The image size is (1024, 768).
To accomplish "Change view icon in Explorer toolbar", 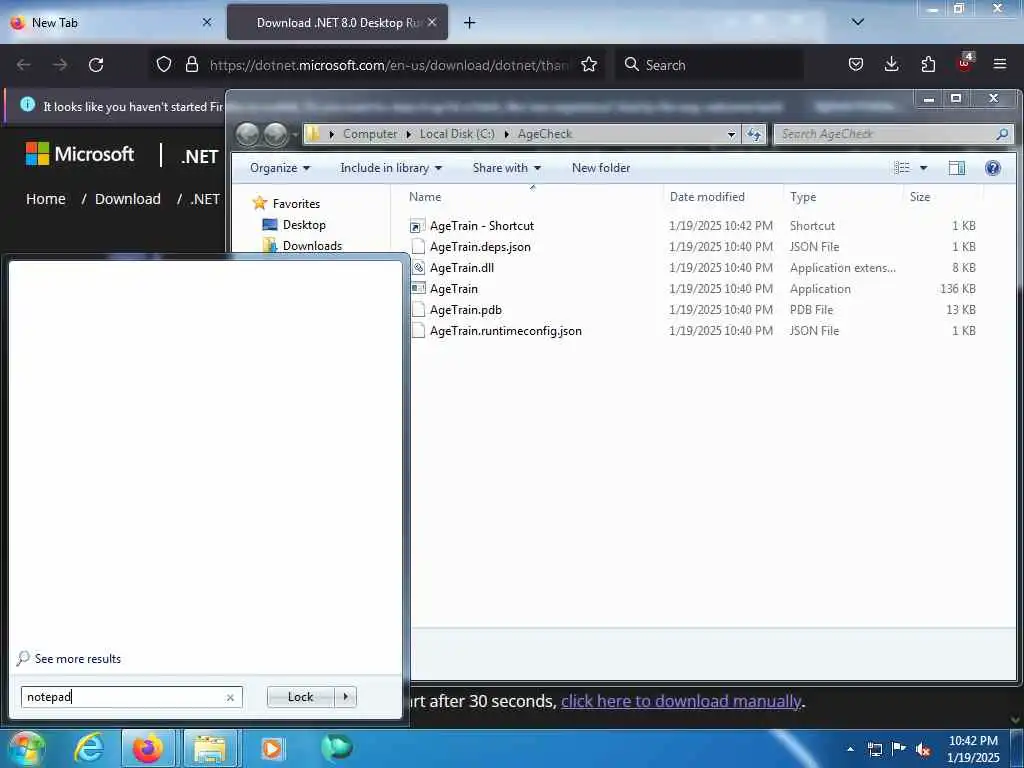I will pos(902,168).
